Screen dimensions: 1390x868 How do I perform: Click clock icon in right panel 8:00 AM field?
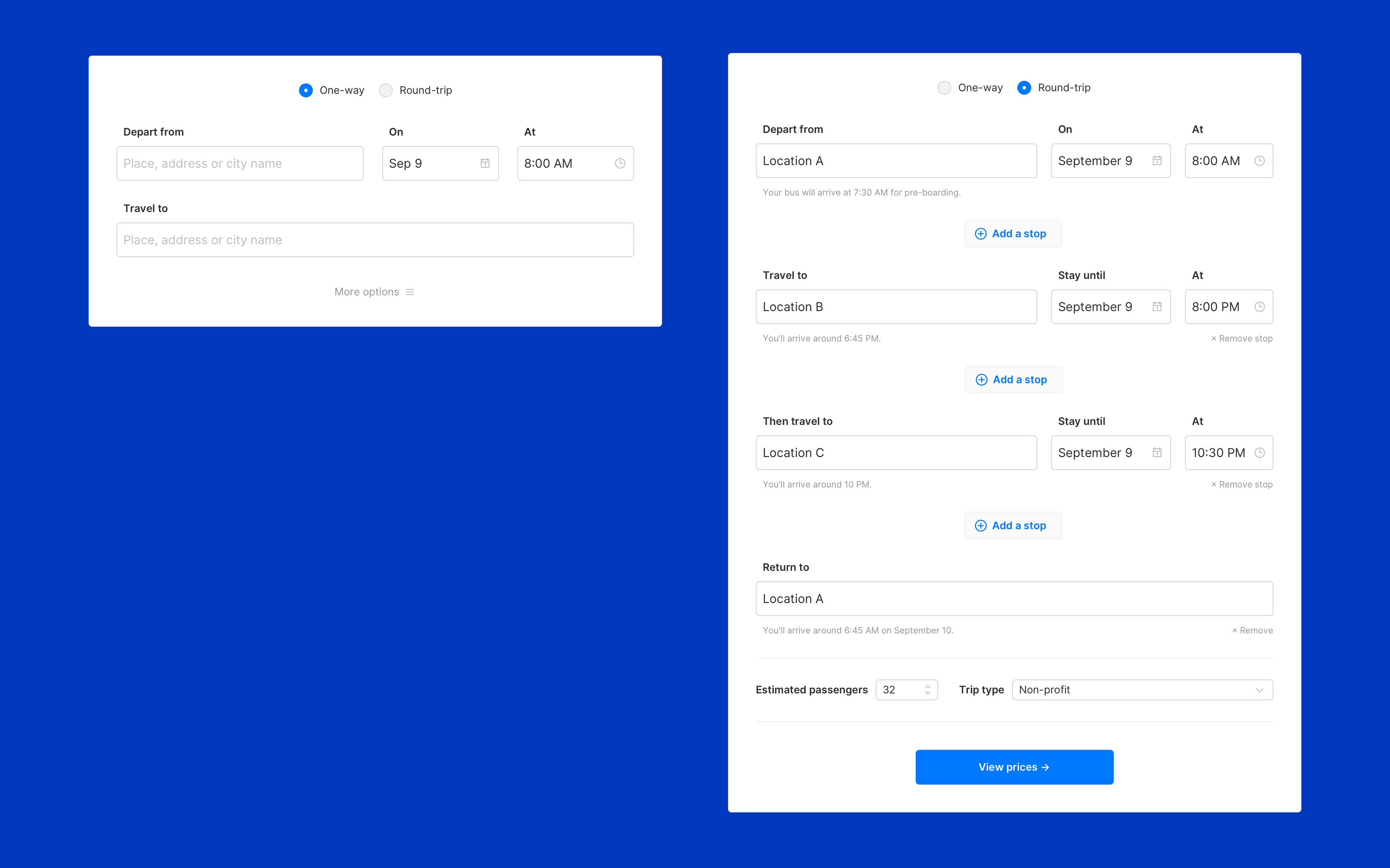(1259, 161)
